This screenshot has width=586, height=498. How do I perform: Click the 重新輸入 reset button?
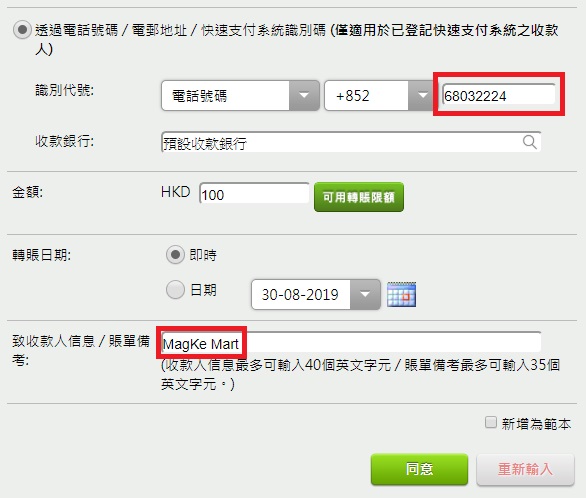[x=525, y=469]
